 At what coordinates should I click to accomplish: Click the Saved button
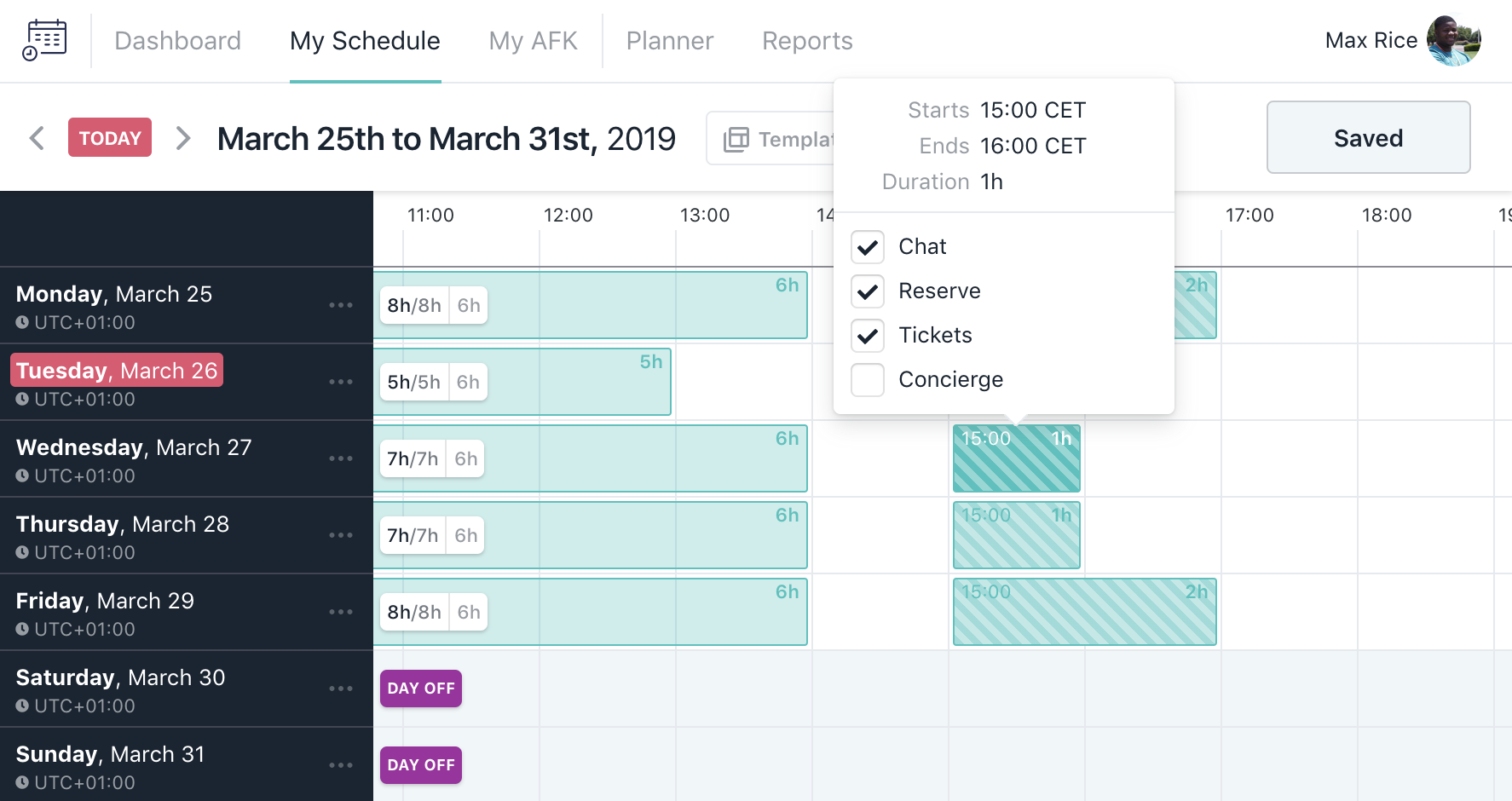click(x=1368, y=138)
